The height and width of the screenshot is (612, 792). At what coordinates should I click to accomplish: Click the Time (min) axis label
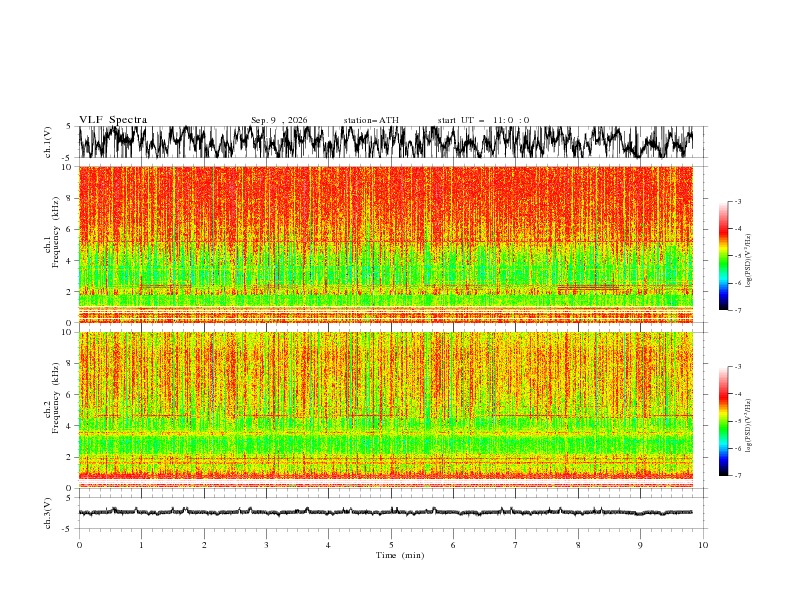pos(400,555)
